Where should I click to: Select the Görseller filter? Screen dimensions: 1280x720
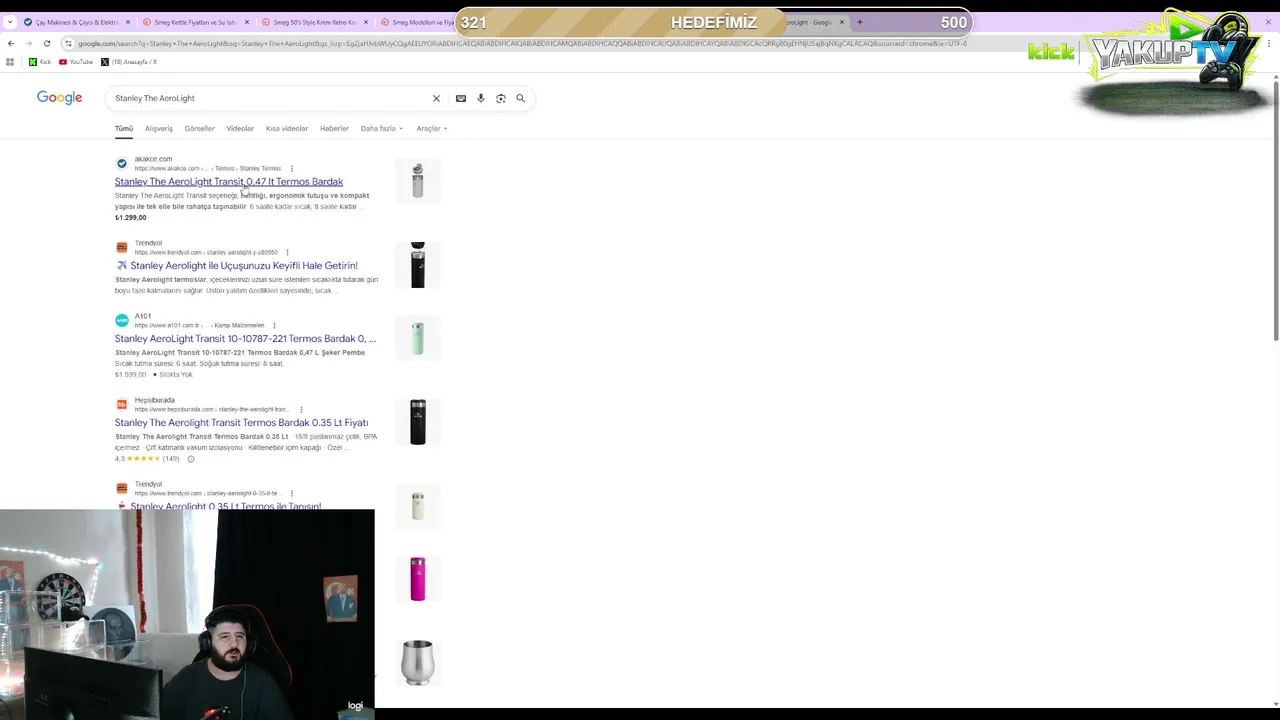[199, 128]
